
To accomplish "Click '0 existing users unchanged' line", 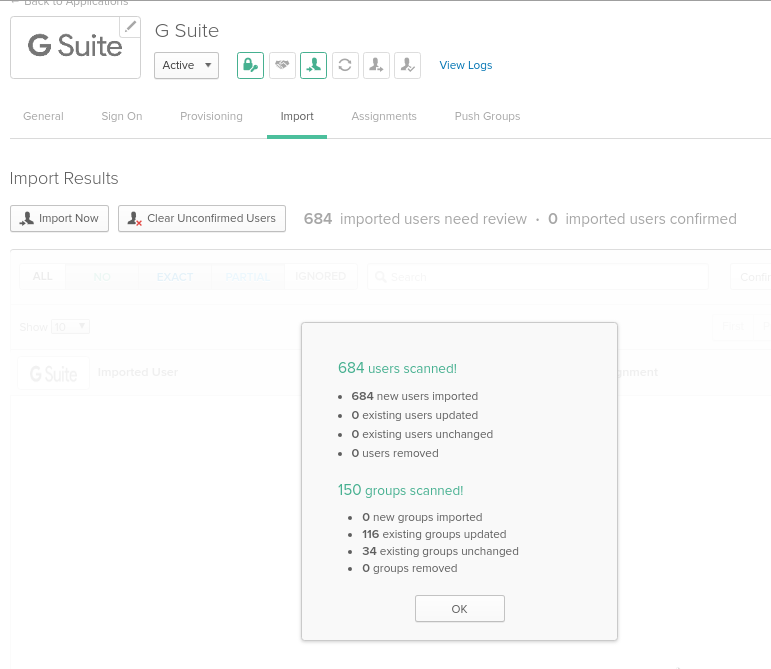I will (422, 435).
